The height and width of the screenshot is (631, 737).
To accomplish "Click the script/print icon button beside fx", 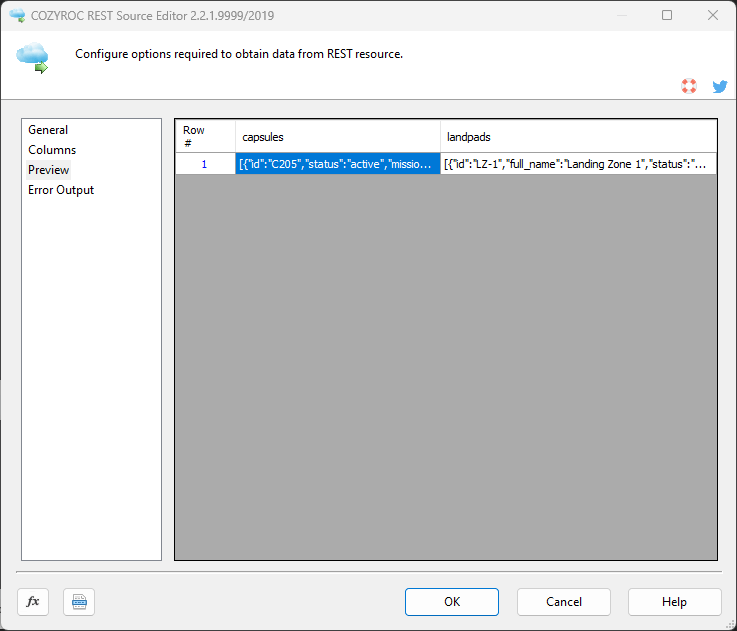I will 79,601.
